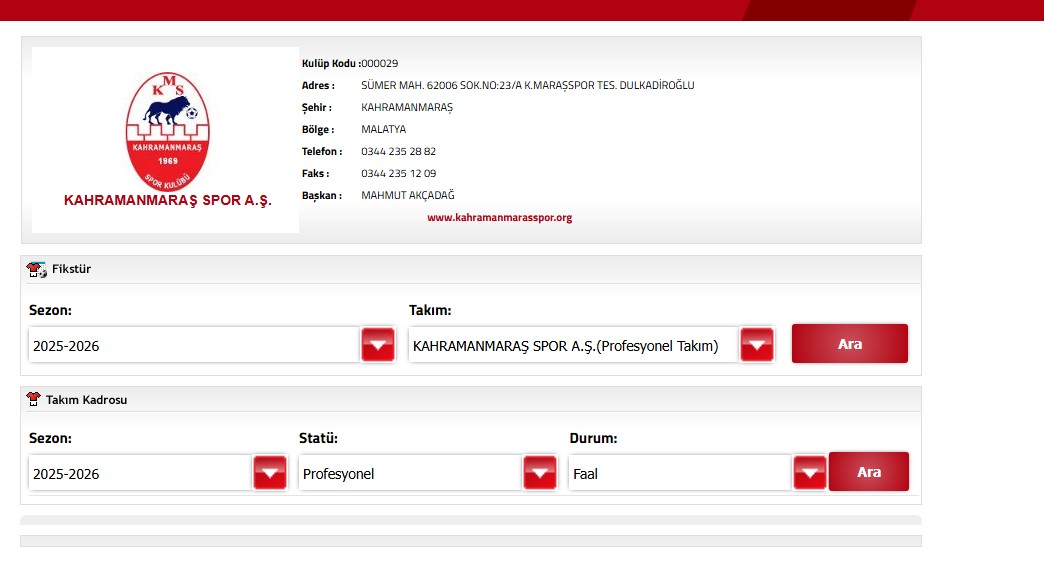The width and height of the screenshot is (1044, 579).
Task: Open the Takım Kadrosu Sezon dropdown arrow
Action: pyautogui.click(x=270, y=473)
